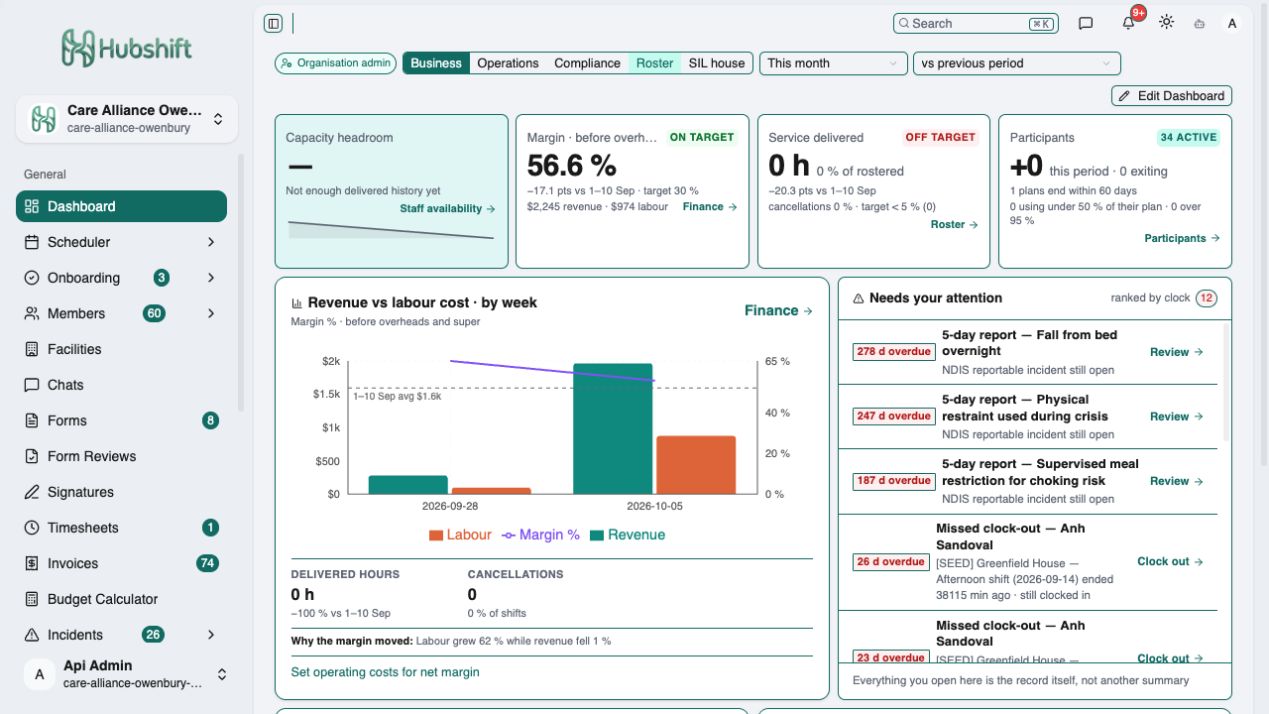Review the Fall from bed overnight report
Screen dimensions: 1269x714
click(x=1176, y=352)
